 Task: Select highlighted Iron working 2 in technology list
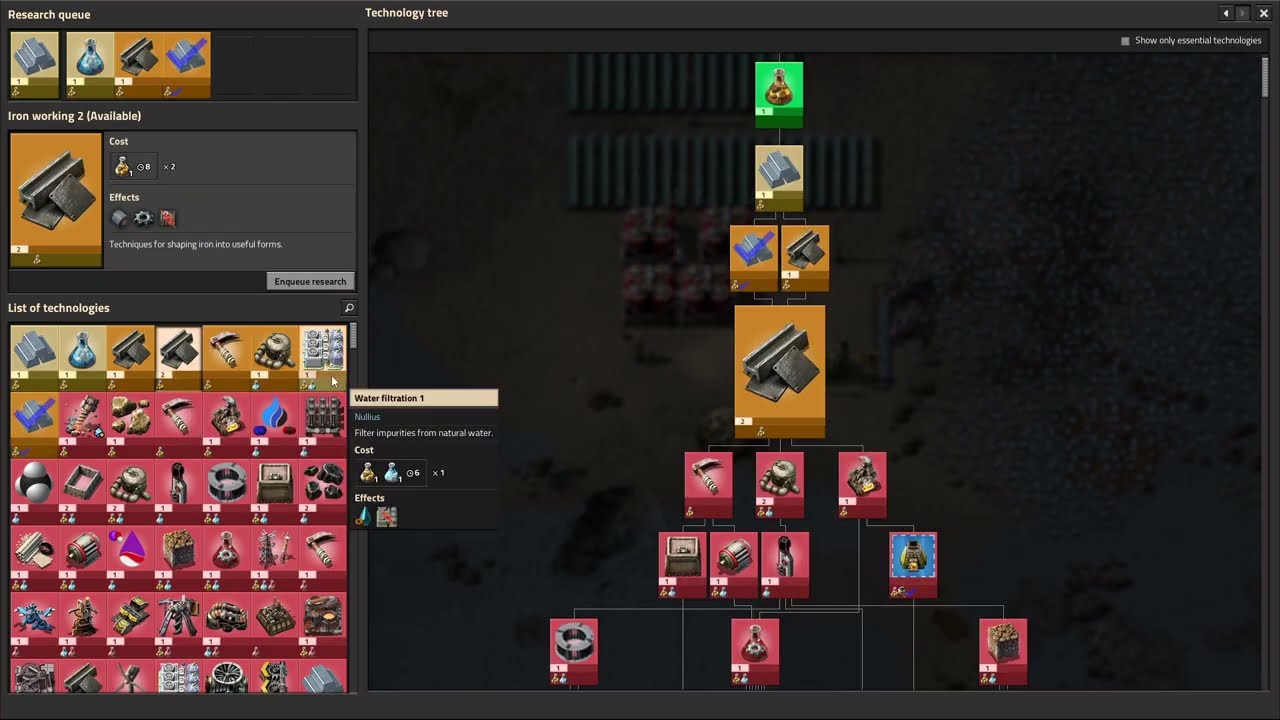(179, 357)
